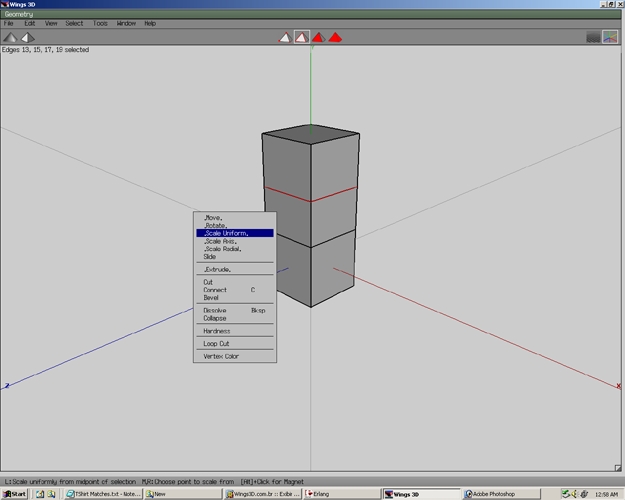Open the File menu

(8, 24)
